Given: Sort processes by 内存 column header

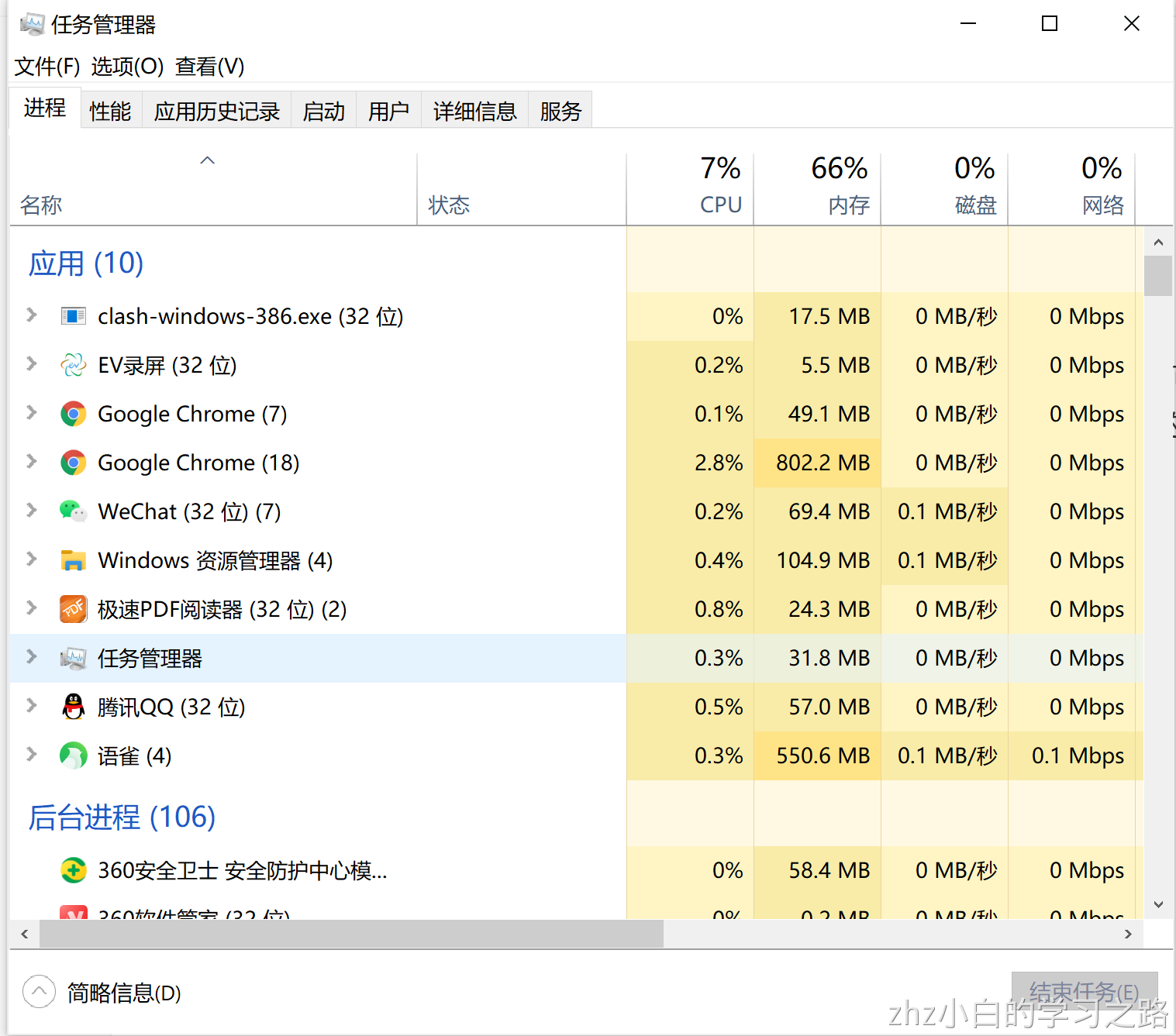Looking at the screenshot, I should tap(817, 190).
